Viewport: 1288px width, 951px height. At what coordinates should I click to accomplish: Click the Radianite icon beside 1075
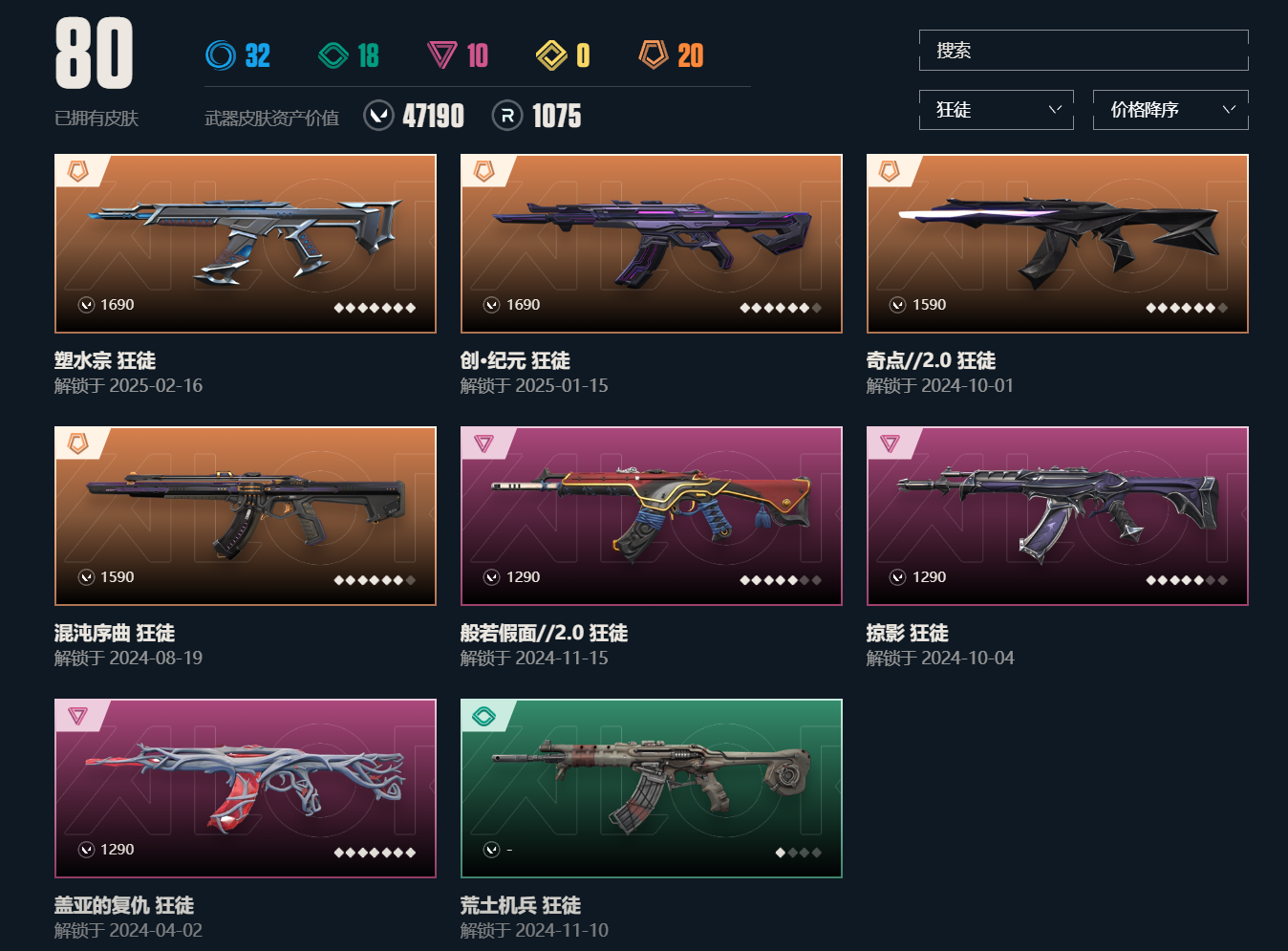[x=507, y=116]
